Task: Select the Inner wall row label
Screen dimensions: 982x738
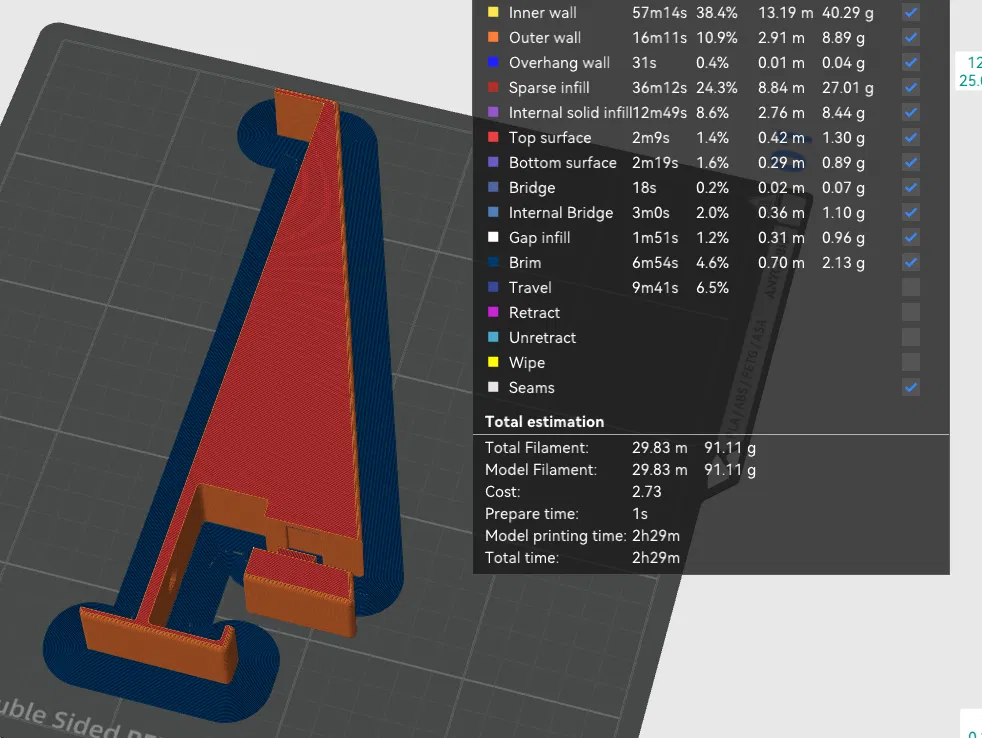Action: click(x=542, y=13)
